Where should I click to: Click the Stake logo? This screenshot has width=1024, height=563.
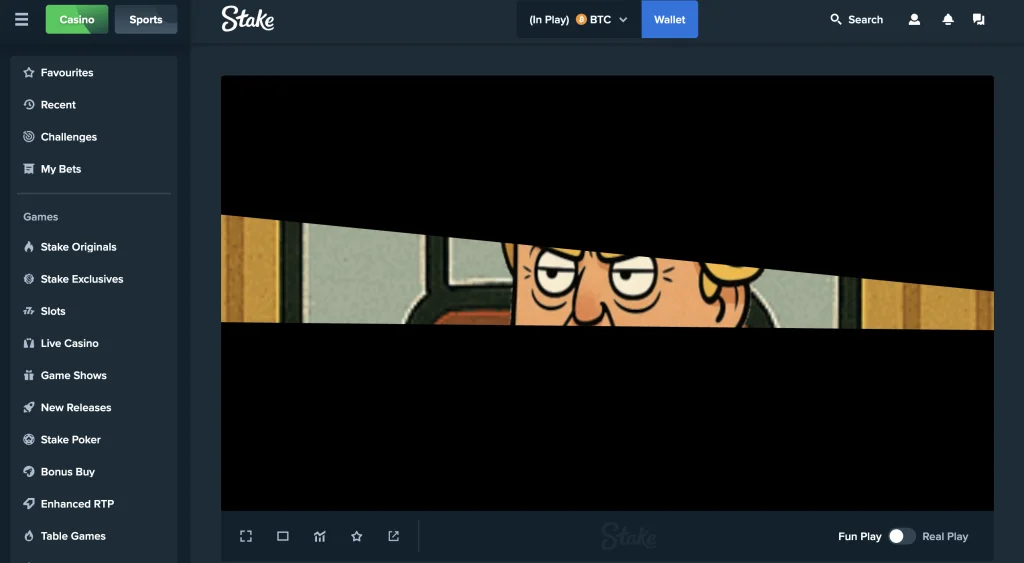pos(248,19)
